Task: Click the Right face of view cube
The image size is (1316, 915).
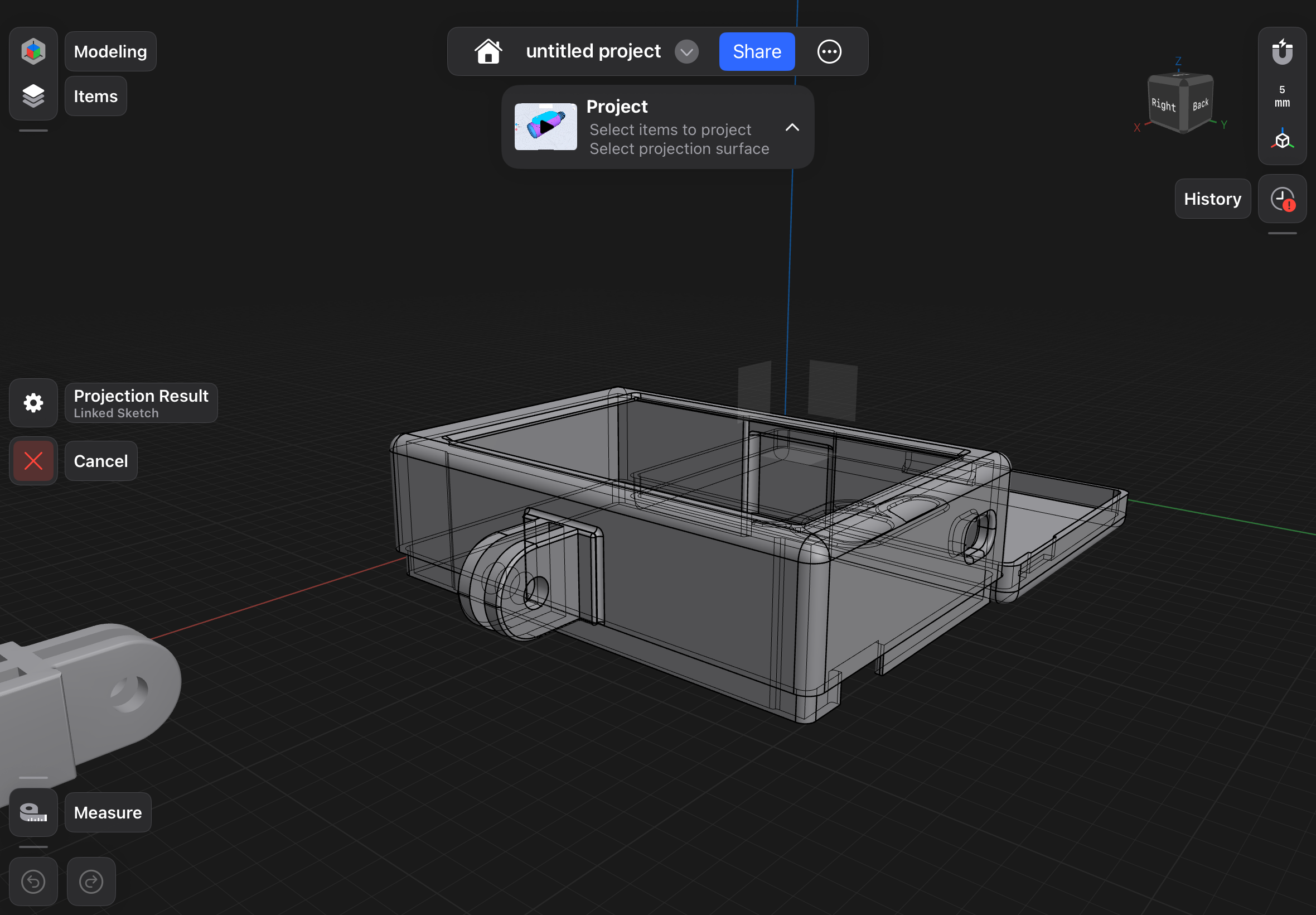Action: click(1164, 105)
